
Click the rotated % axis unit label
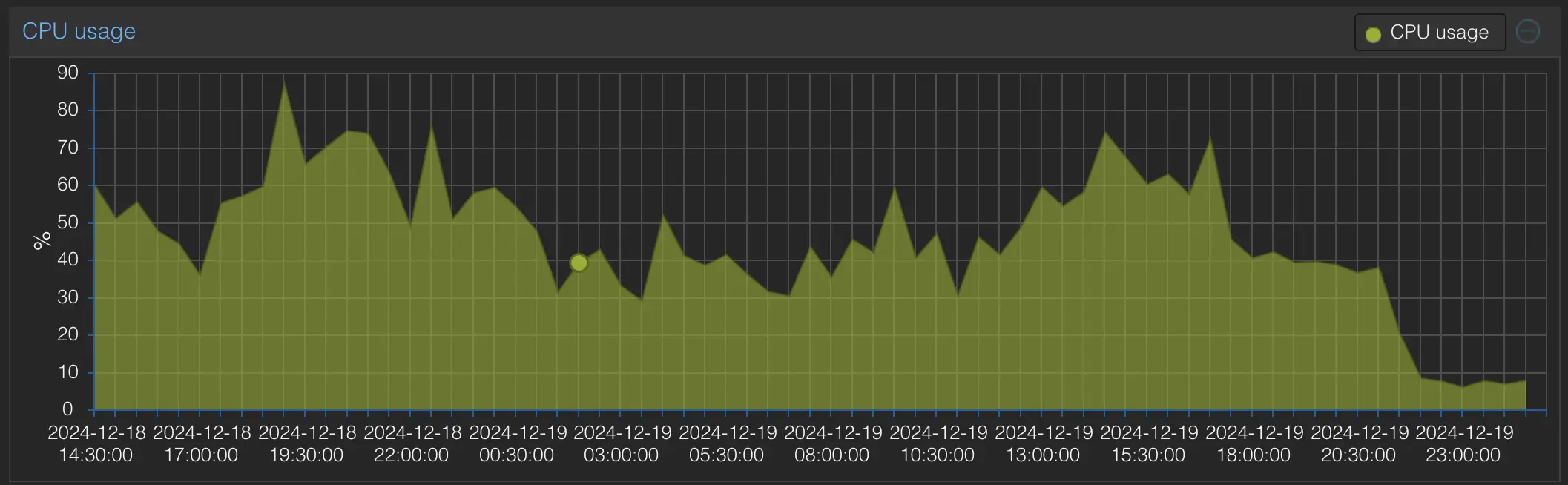click(x=42, y=240)
